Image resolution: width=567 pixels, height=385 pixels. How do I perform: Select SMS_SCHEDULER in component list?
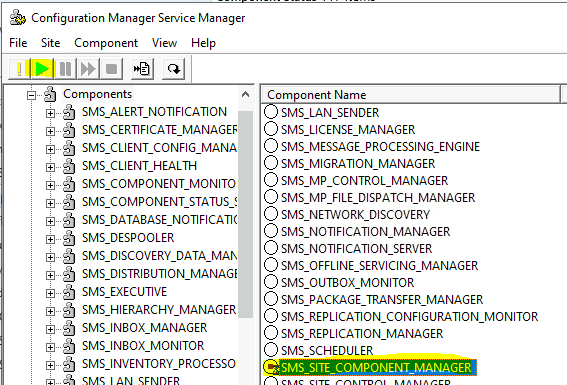[x=327, y=351]
